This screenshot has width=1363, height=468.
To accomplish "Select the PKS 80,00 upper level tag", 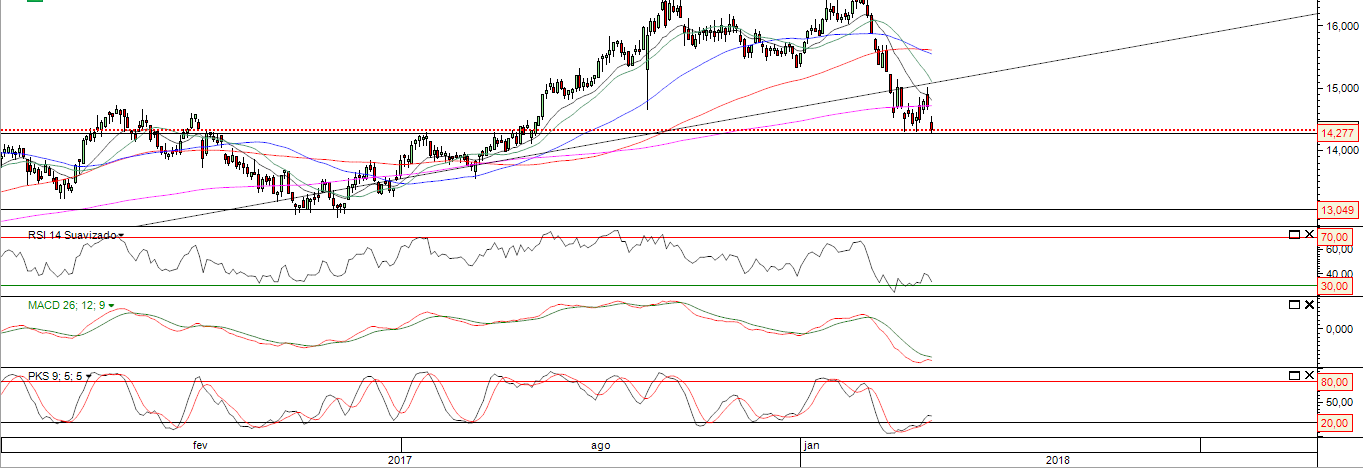I will click(x=1335, y=382).
